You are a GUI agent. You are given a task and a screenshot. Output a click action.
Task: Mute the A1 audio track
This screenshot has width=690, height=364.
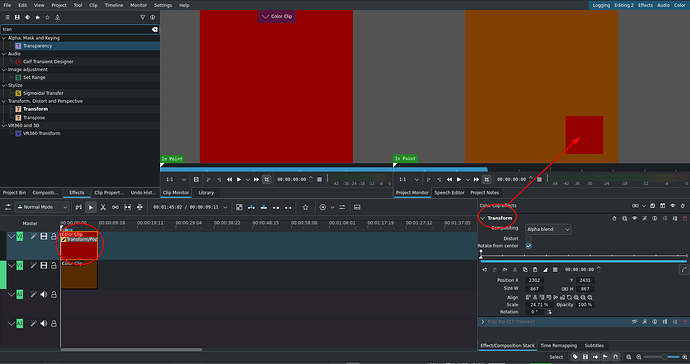[x=44, y=294]
